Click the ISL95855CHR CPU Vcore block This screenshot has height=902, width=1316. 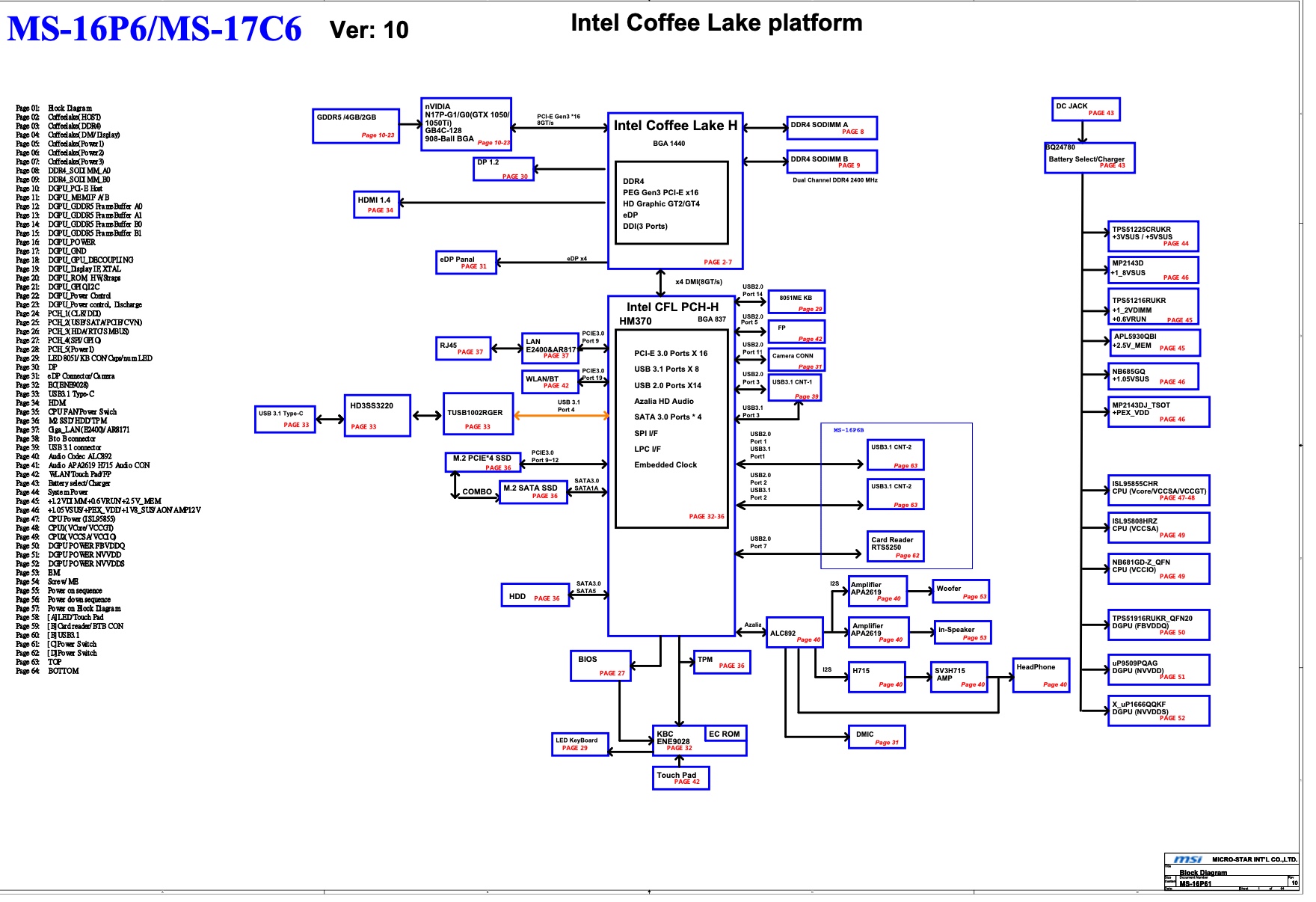click(1158, 491)
